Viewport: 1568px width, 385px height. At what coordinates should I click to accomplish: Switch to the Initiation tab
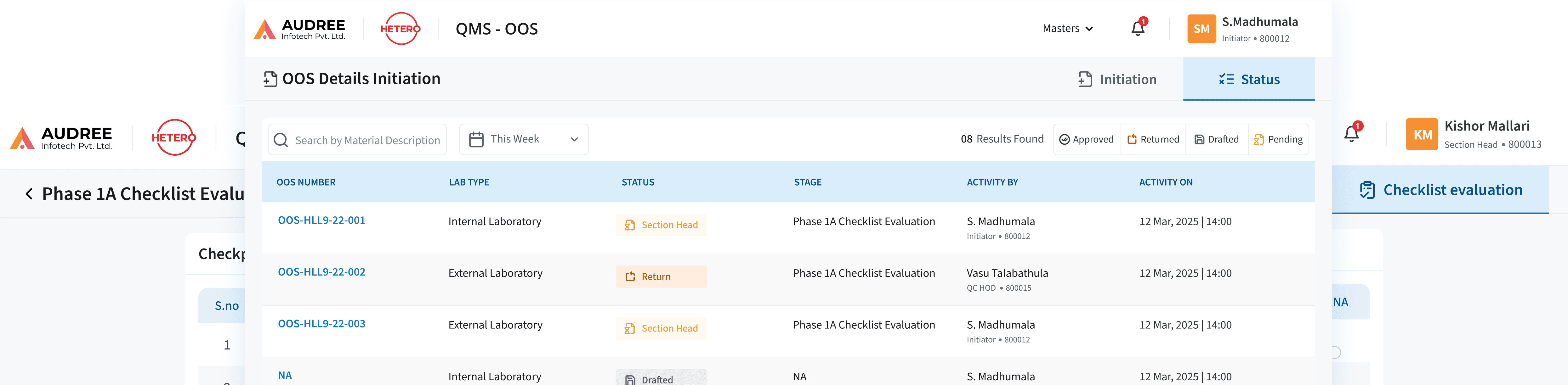pos(1117,79)
